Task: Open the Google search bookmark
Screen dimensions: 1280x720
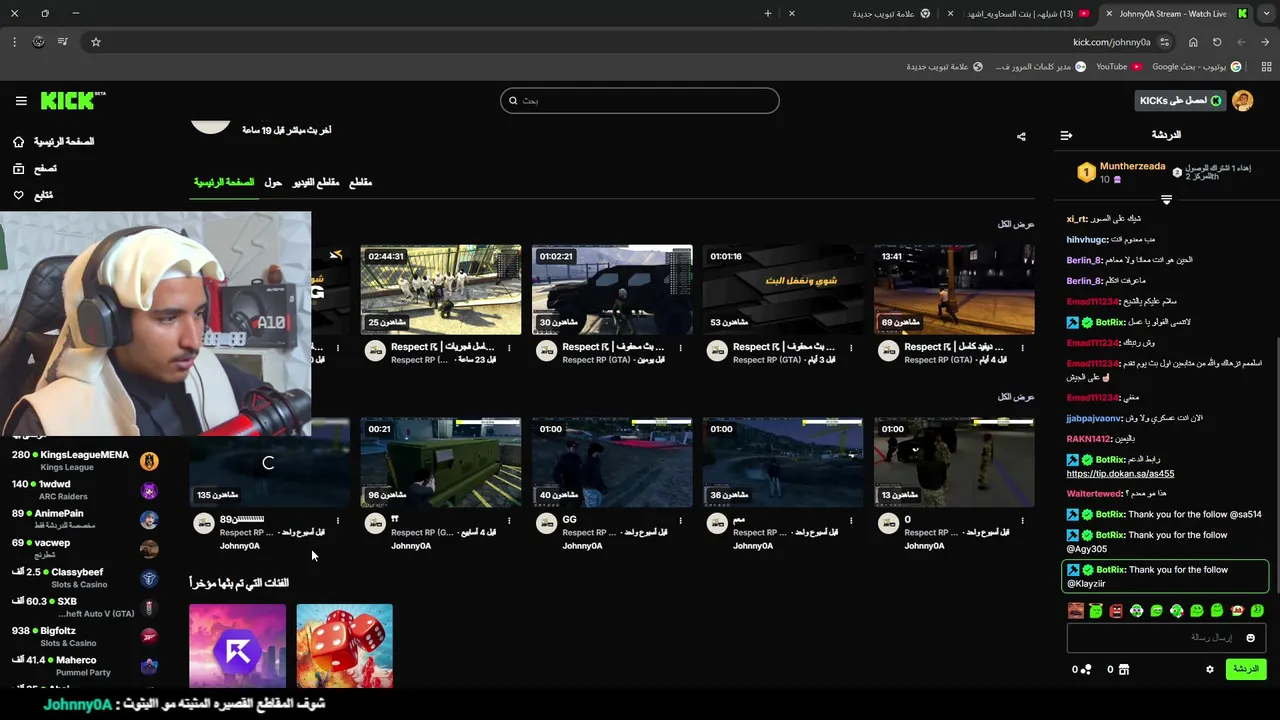Action: (x=1197, y=67)
